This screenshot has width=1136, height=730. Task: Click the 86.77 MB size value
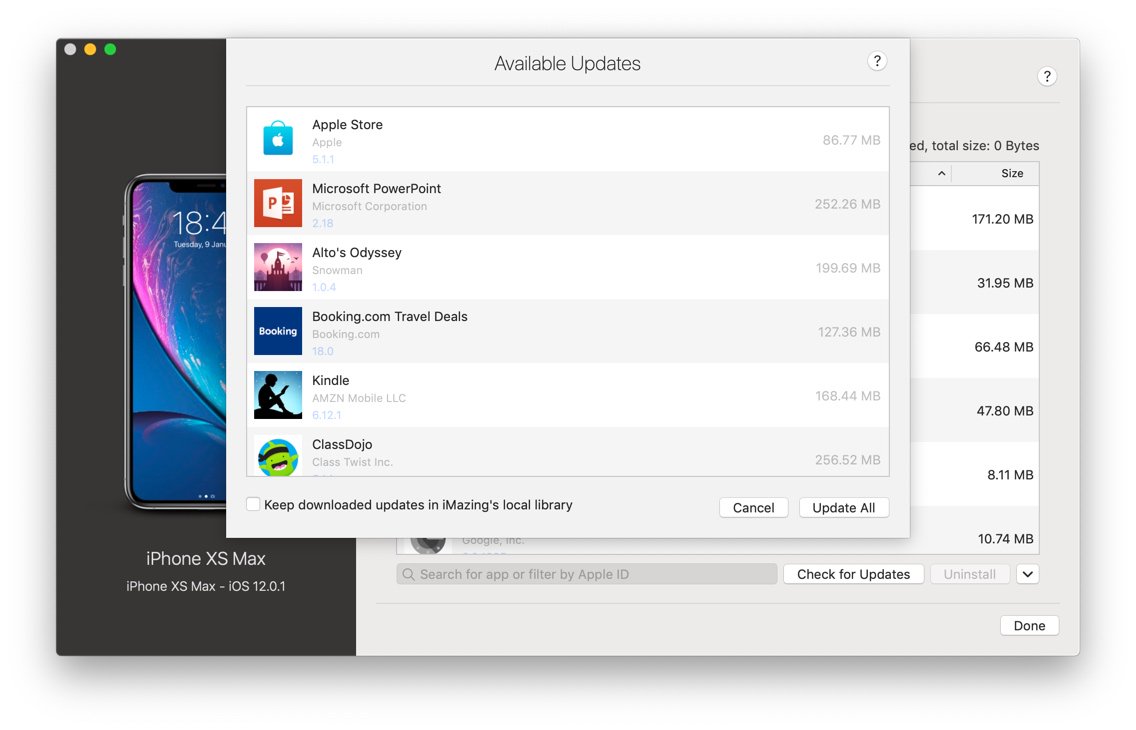click(851, 140)
